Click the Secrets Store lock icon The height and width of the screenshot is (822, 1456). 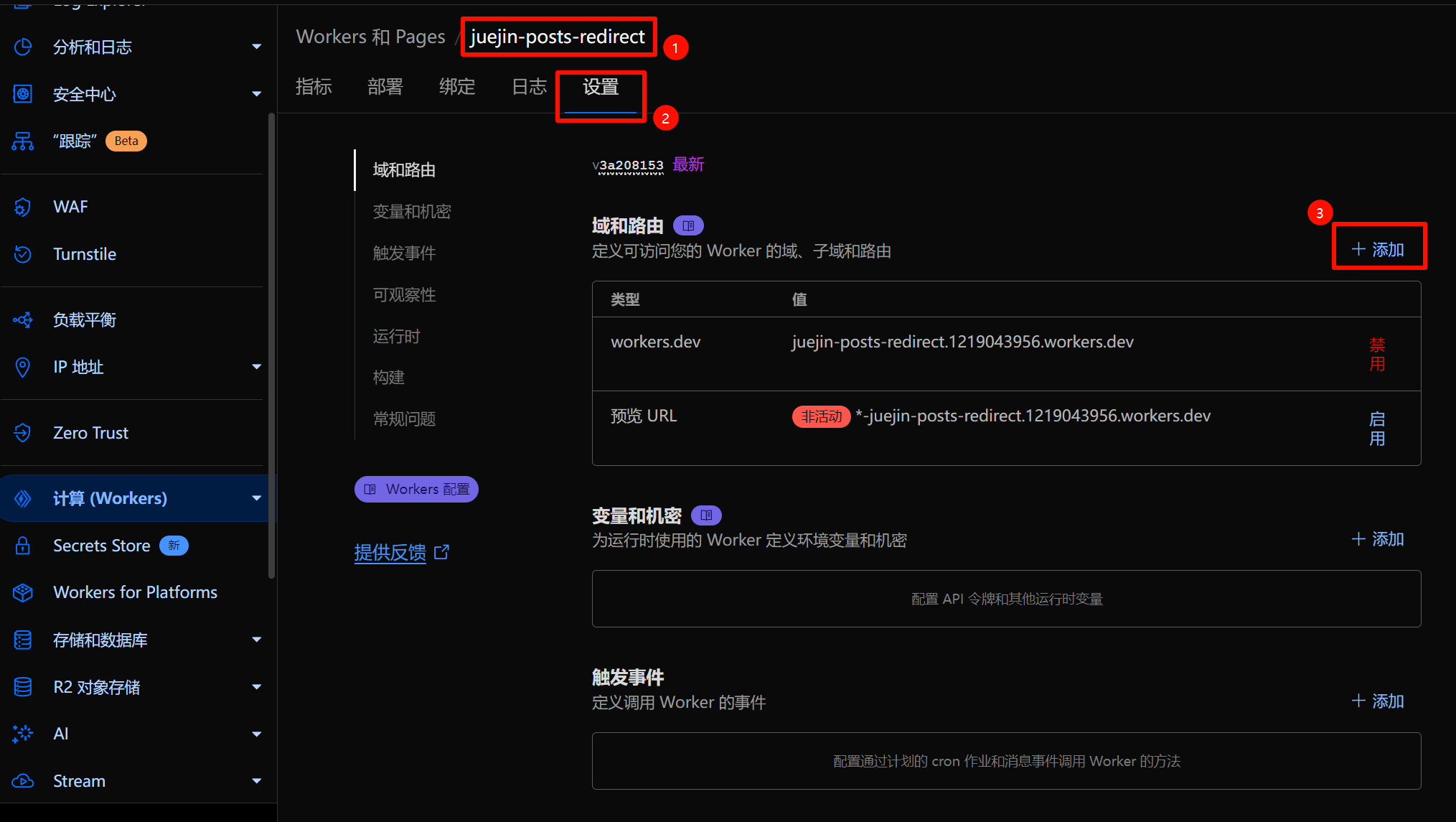click(23, 546)
